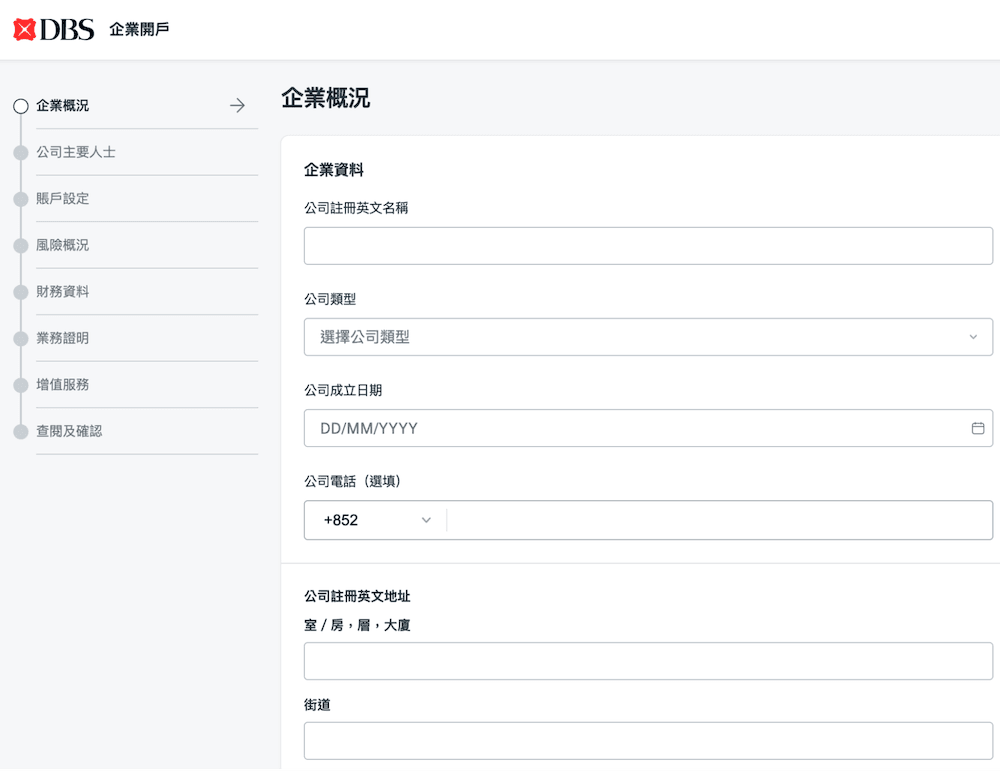Click the 企業開戶 header label
This screenshot has width=1000, height=771.
141,29
